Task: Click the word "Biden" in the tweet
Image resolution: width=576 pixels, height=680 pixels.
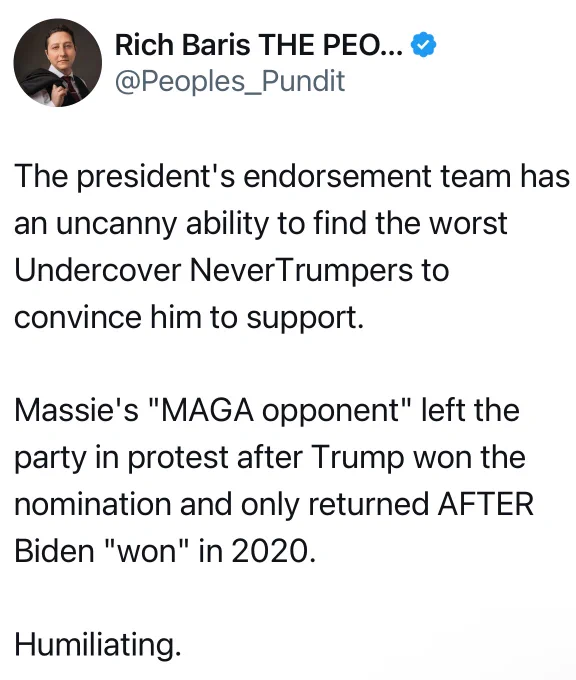Action: (x=54, y=551)
